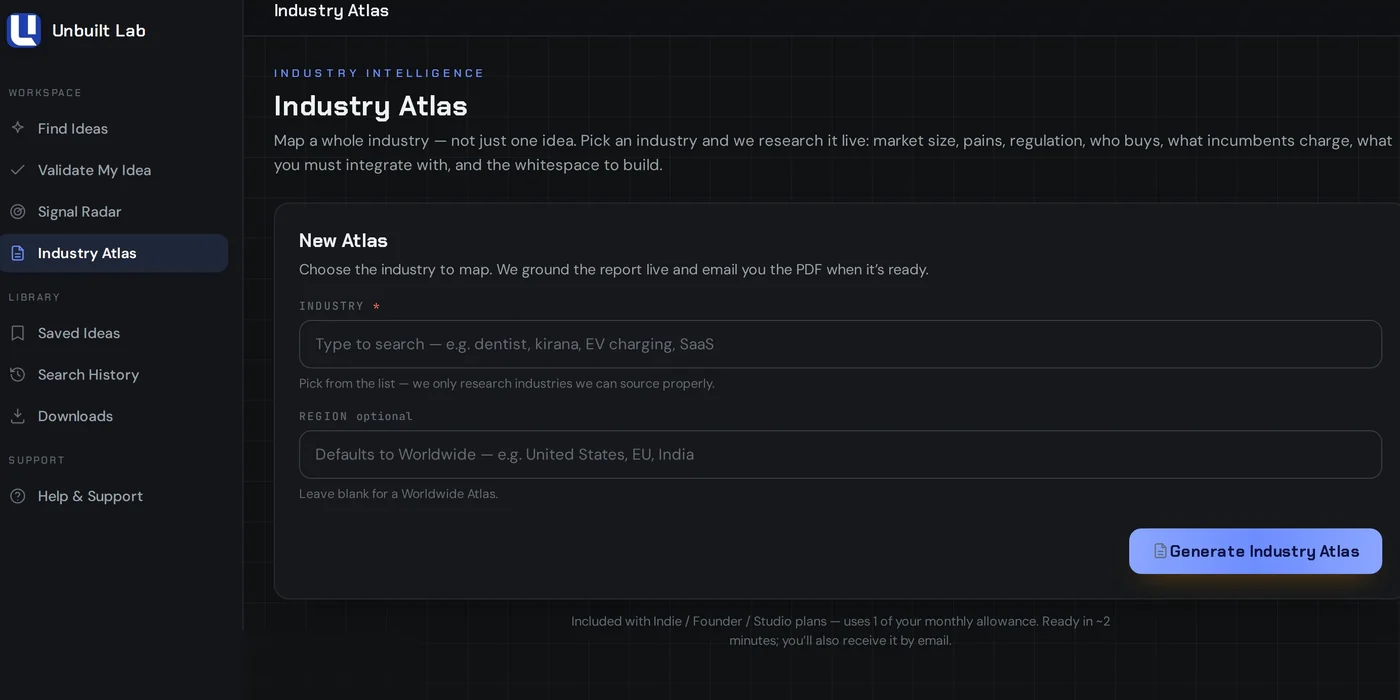Click the 'INDUSTRY INTELLIGENCE' label
The height and width of the screenshot is (700, 1400).
click(379, 73)
